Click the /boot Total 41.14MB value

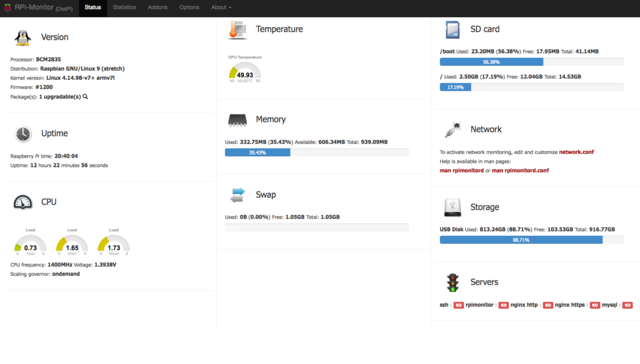587,51
